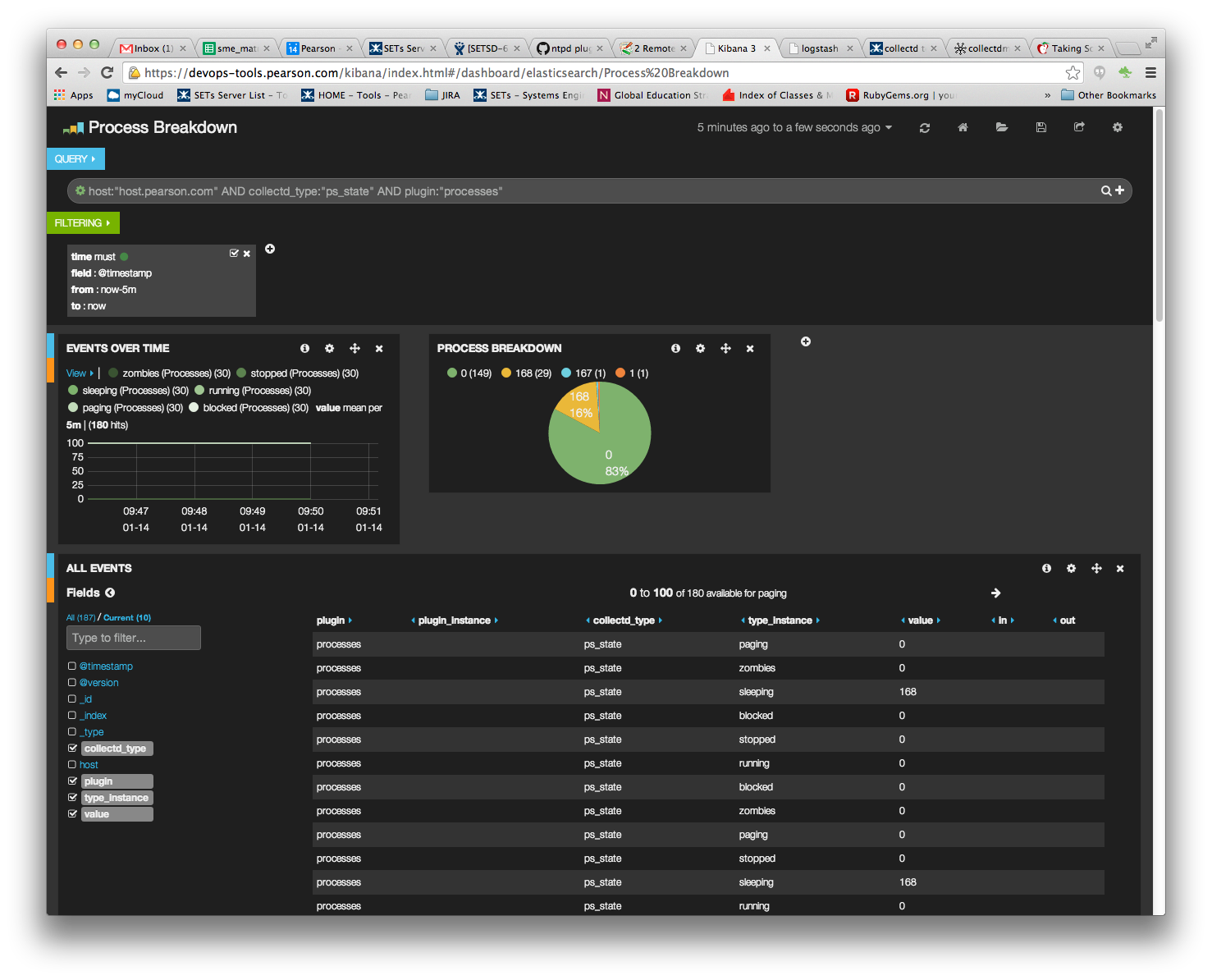Go to the home dashboard icon
1212x980 pixels.
[x=963, y=127]
